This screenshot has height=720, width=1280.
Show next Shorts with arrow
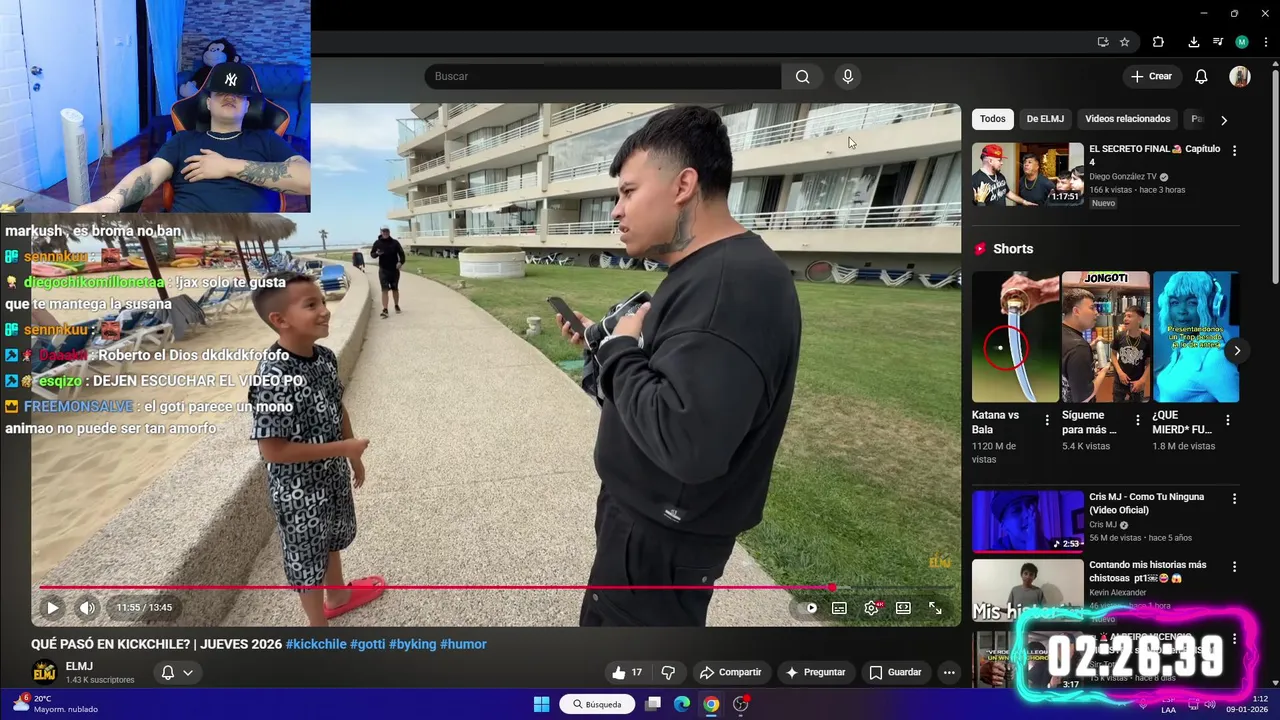coord(1237,350)
